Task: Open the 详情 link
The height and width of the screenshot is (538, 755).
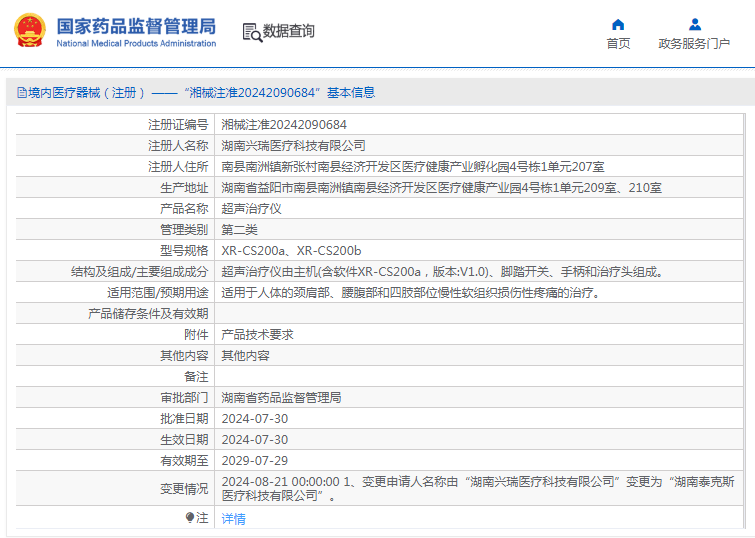Action: tap(234, 519)
